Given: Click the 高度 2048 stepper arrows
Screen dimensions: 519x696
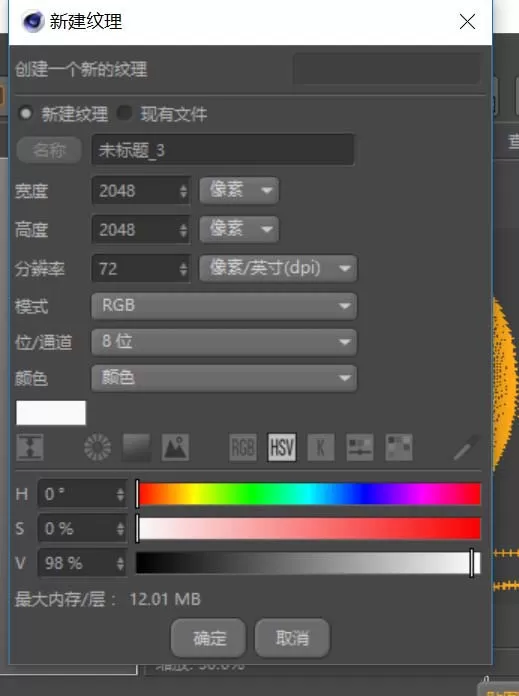Looking at the screenshot, I should pyautogui.click(x=183, y=230).
